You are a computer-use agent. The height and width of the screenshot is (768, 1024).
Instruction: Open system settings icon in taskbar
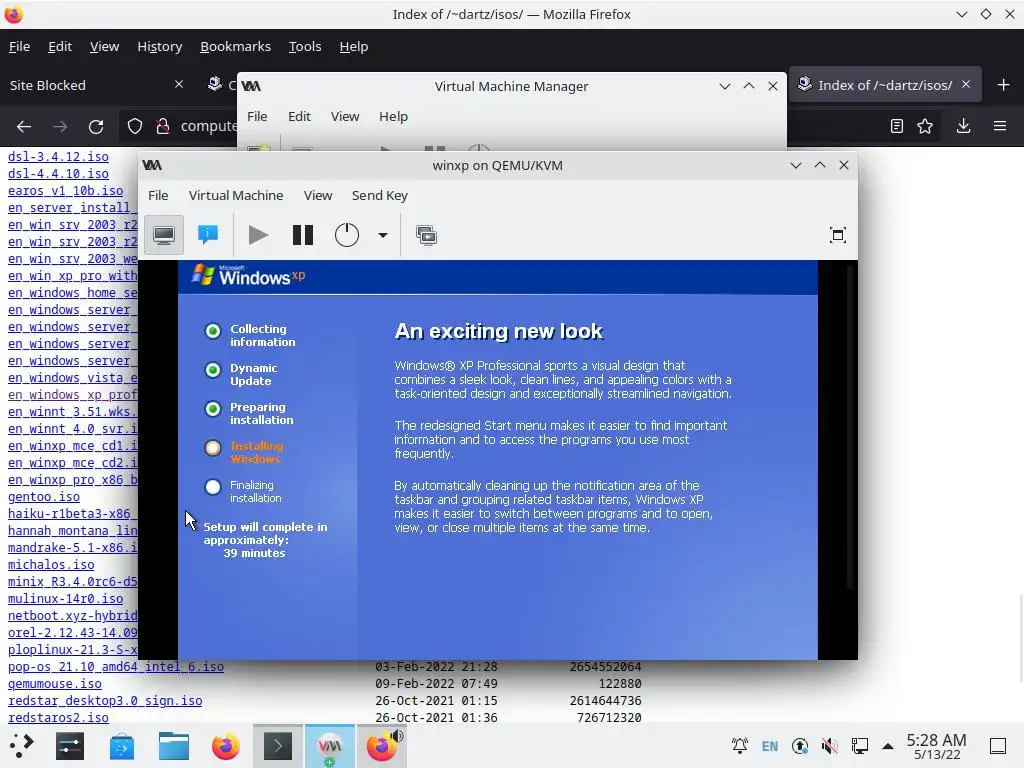click(x=70, y=746)
